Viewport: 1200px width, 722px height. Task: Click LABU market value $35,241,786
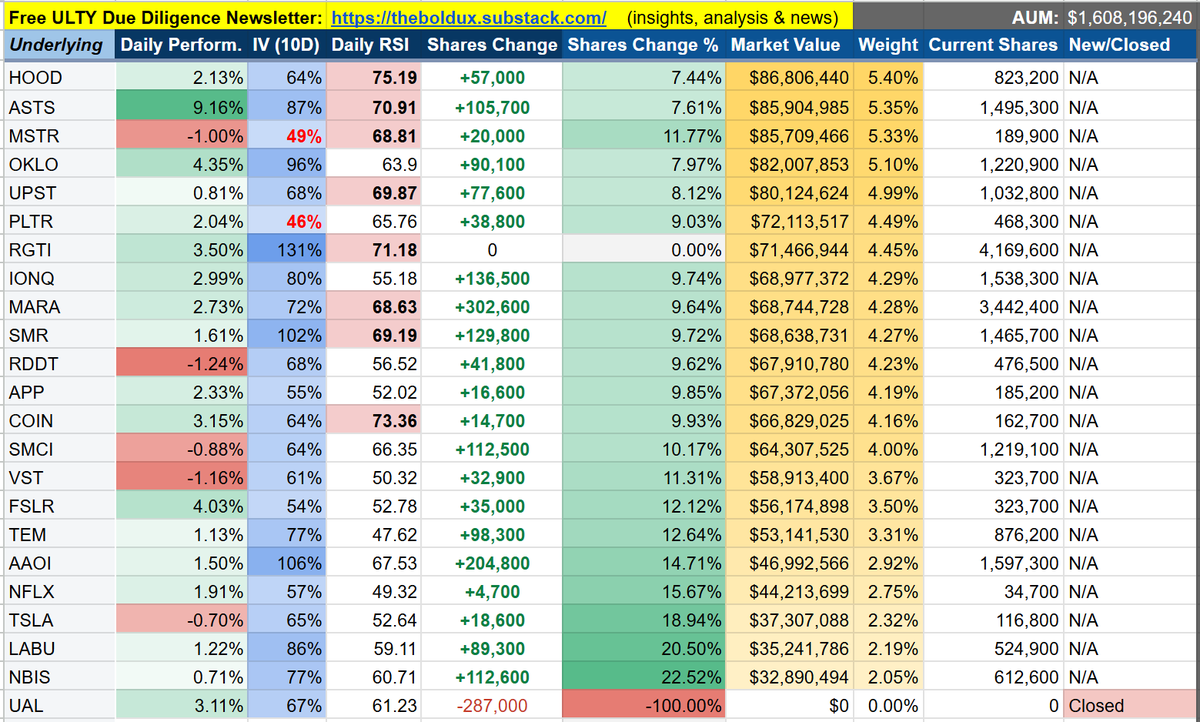click(790, 648)
